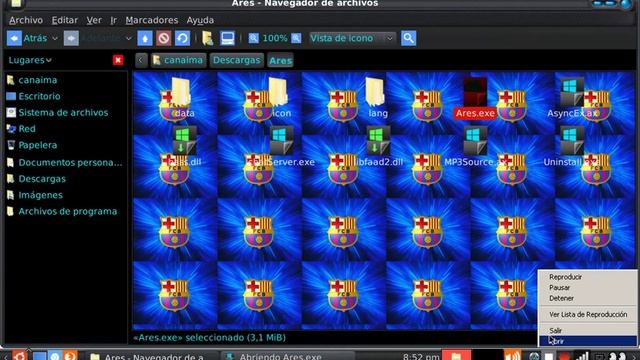This screenshot has height=360, width=640.
Task: Click the path bar left scroll arrow
Action: coord(141,60)
